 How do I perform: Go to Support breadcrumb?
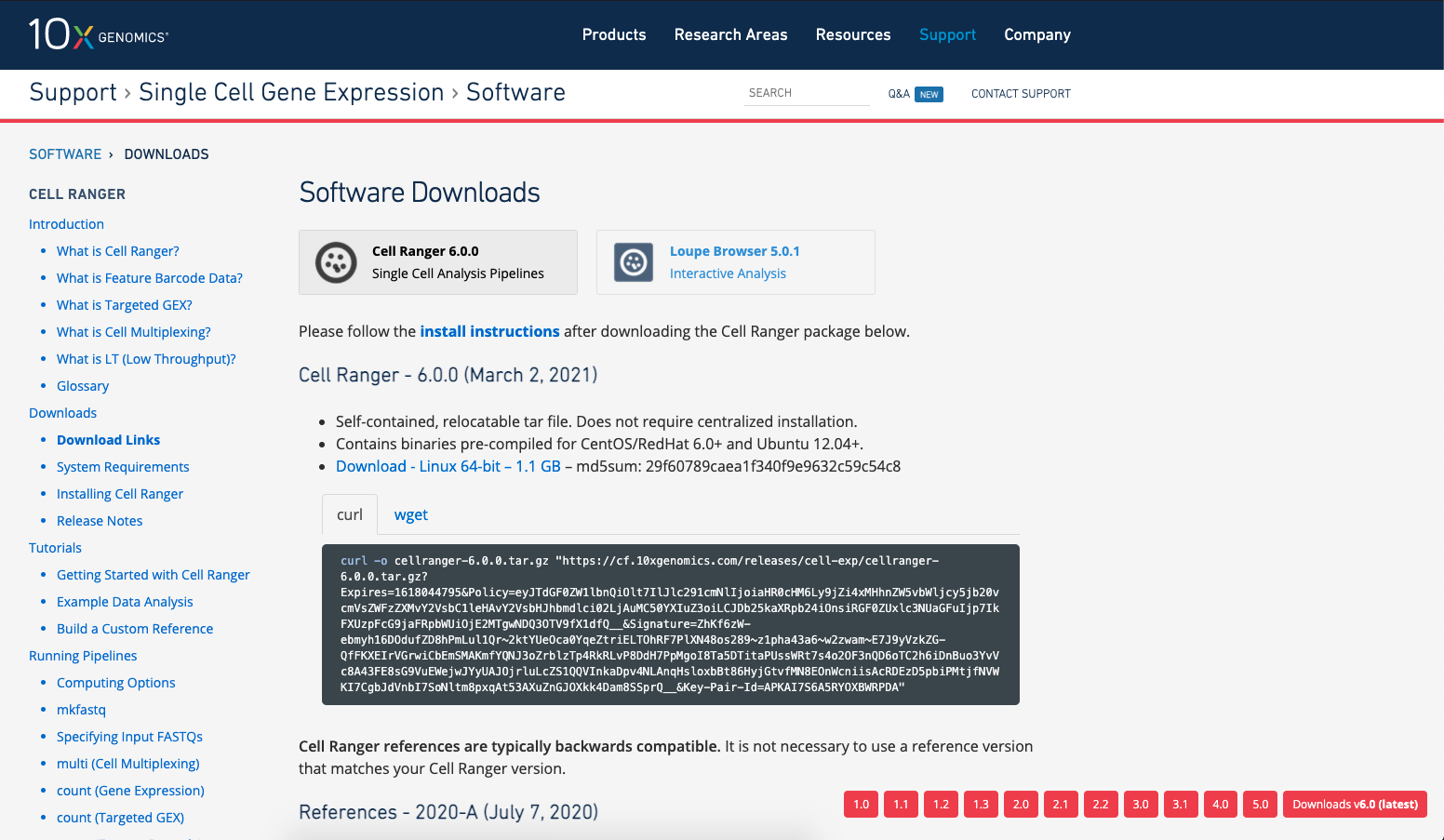[73, 92]
